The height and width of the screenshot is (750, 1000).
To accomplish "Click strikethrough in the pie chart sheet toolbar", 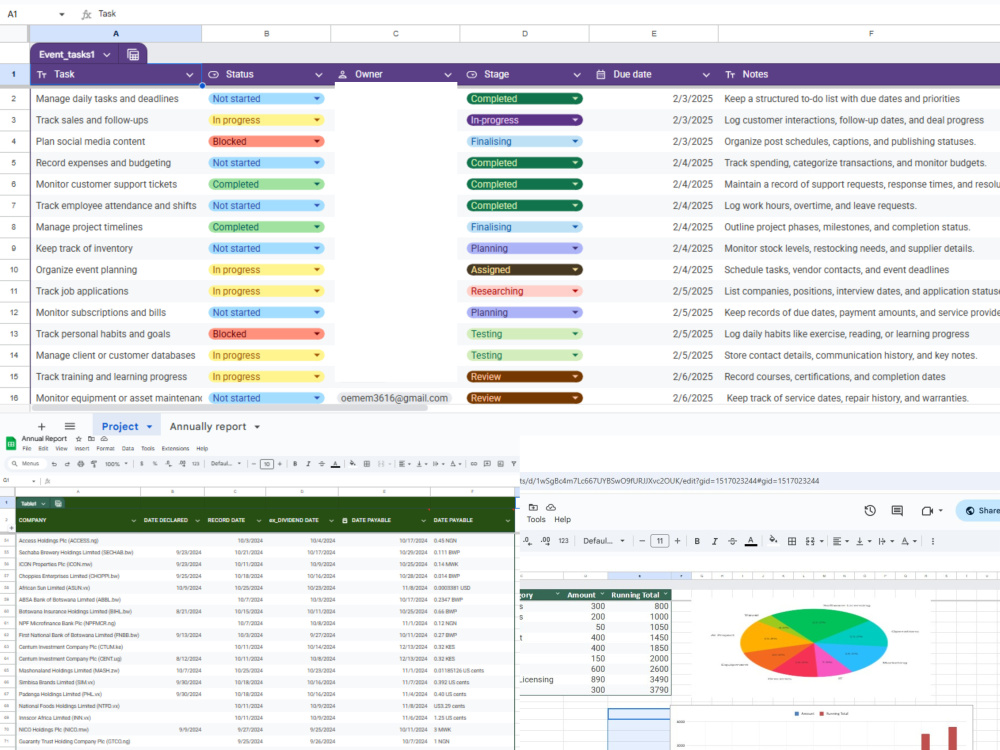I will click(733, 541).
